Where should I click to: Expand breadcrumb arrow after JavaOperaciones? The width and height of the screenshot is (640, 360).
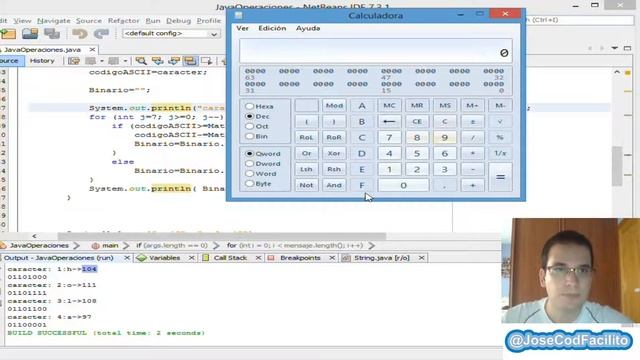76,246
